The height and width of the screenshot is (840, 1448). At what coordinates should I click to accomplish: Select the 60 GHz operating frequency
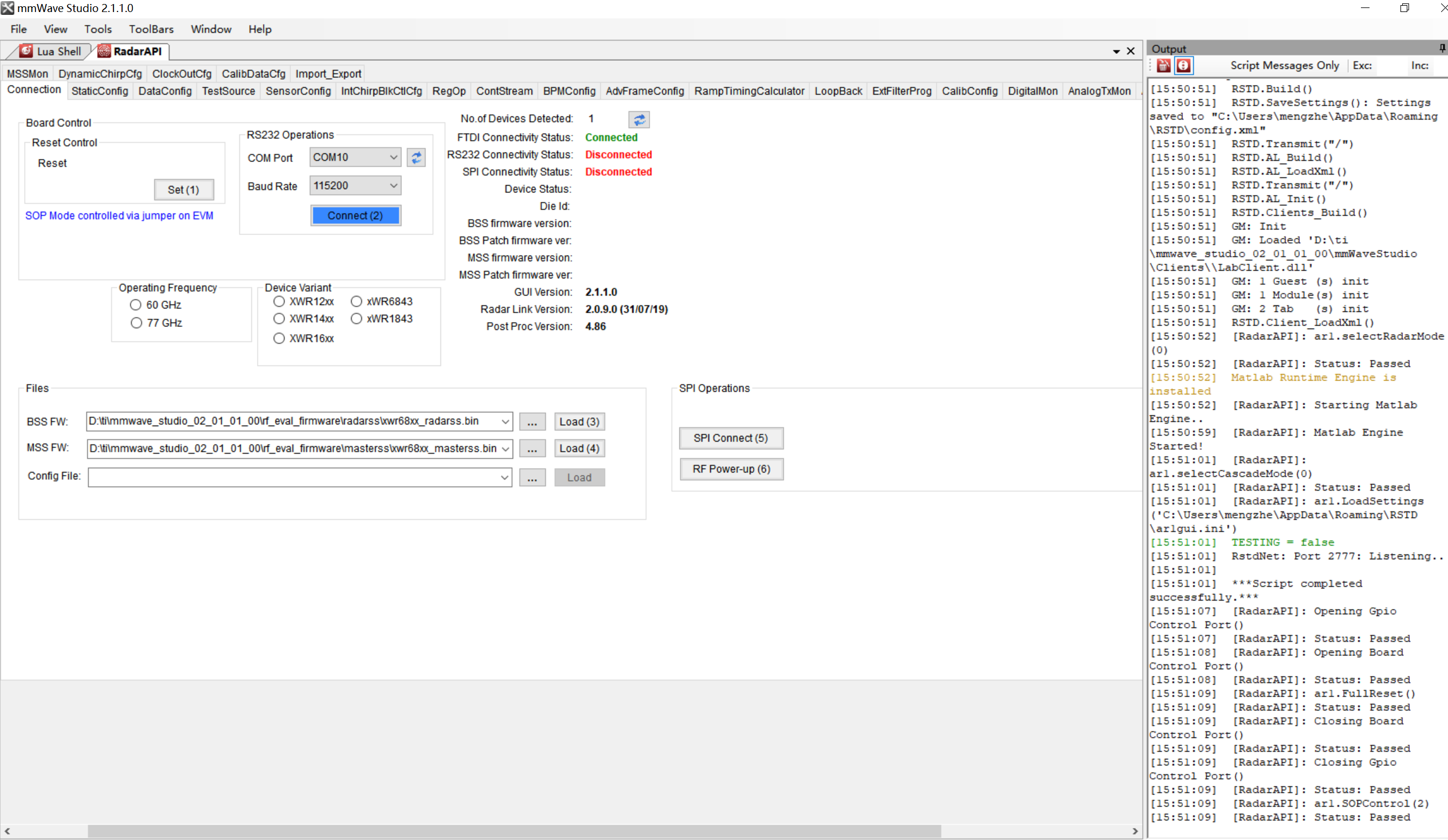coord(136,305)
